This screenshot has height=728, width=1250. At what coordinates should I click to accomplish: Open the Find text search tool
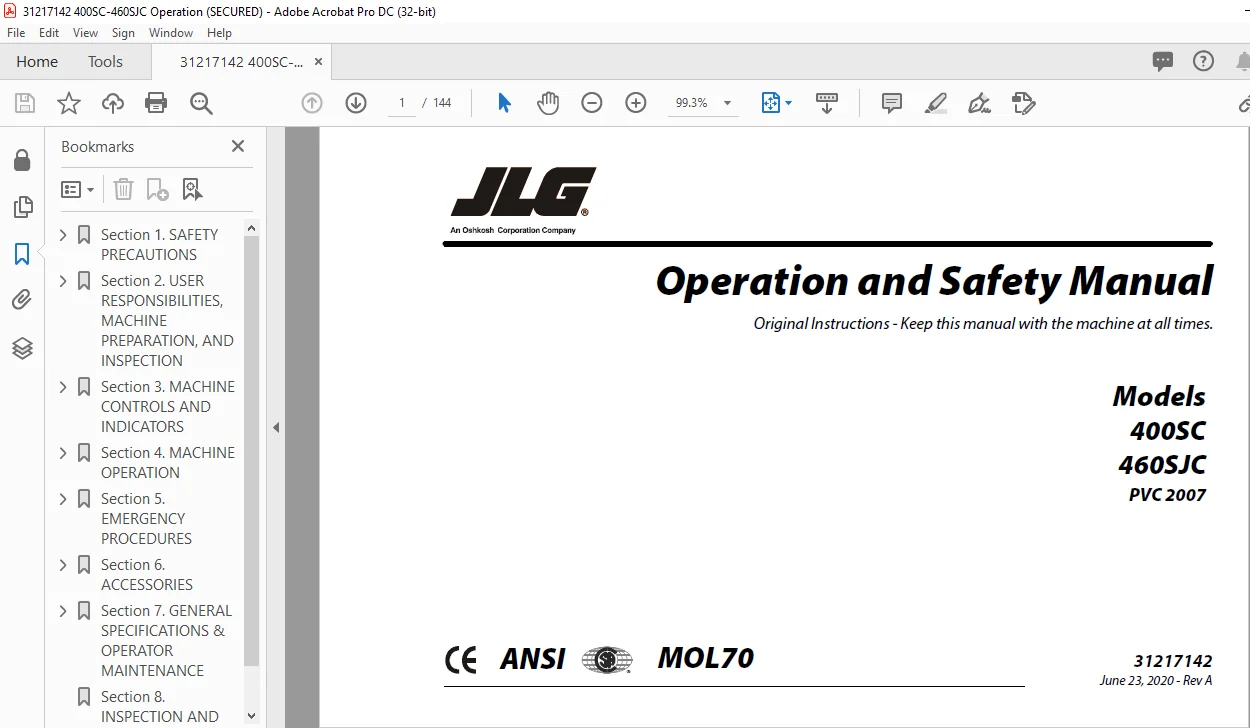pyautogui.click(x=201, y=103)
